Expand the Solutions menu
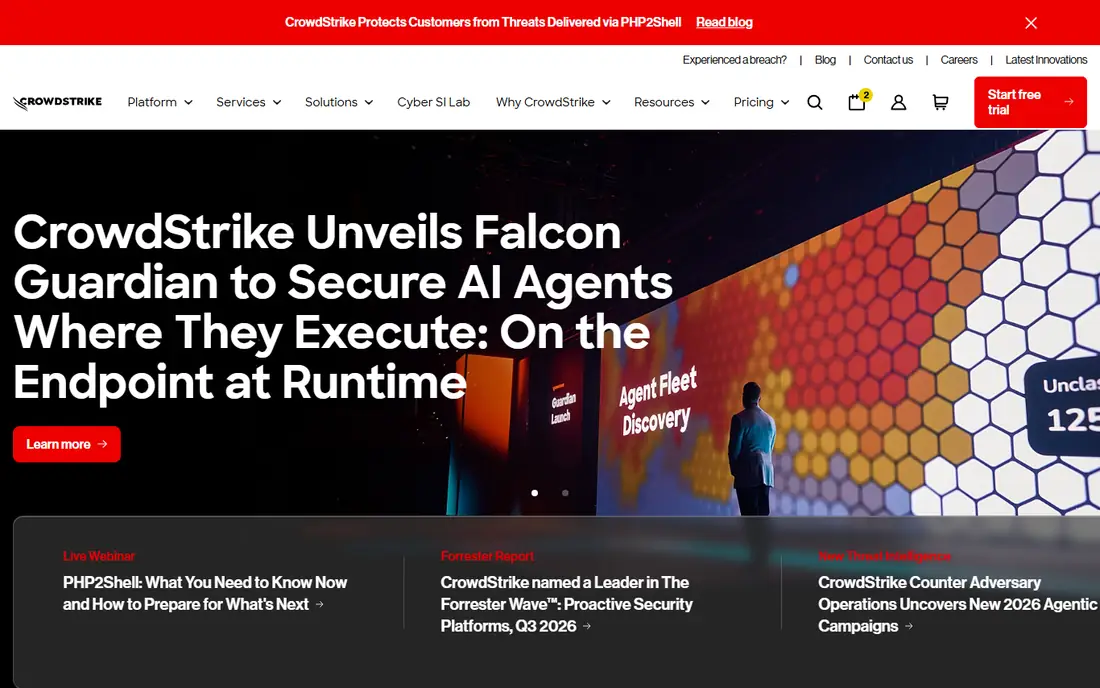This screenshot has width=1100, height=688. [339, 102]
